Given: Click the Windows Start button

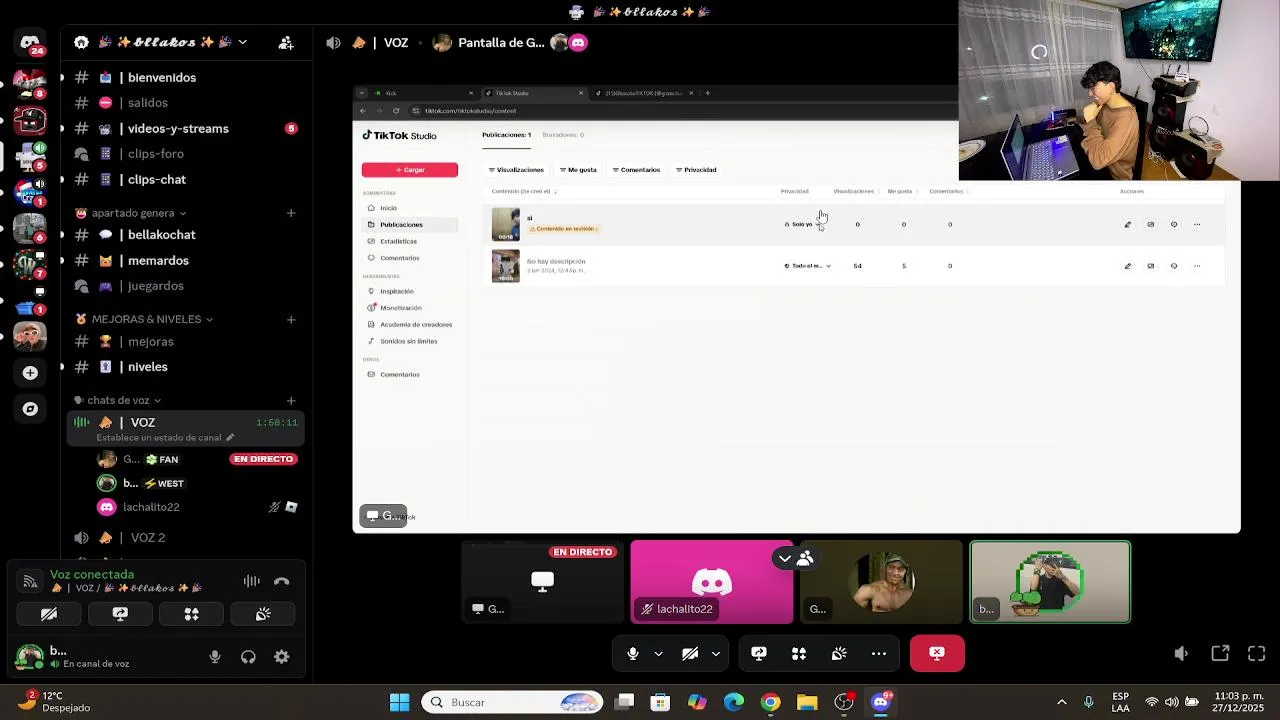Looking at the screenshot, I should (400, 702).
